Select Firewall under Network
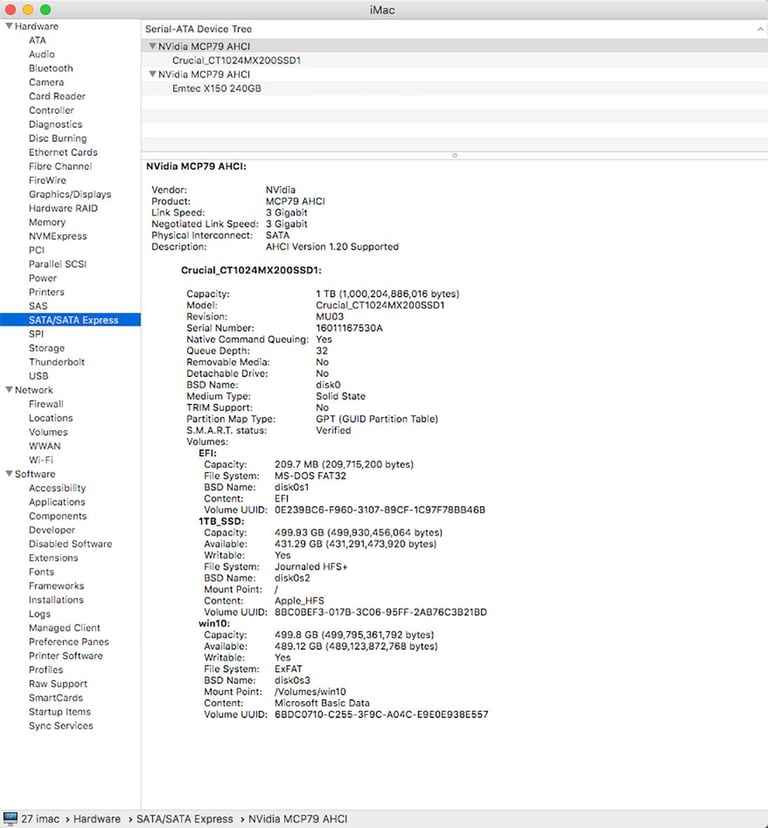768x828 pixels. click(x=46, y=404)
